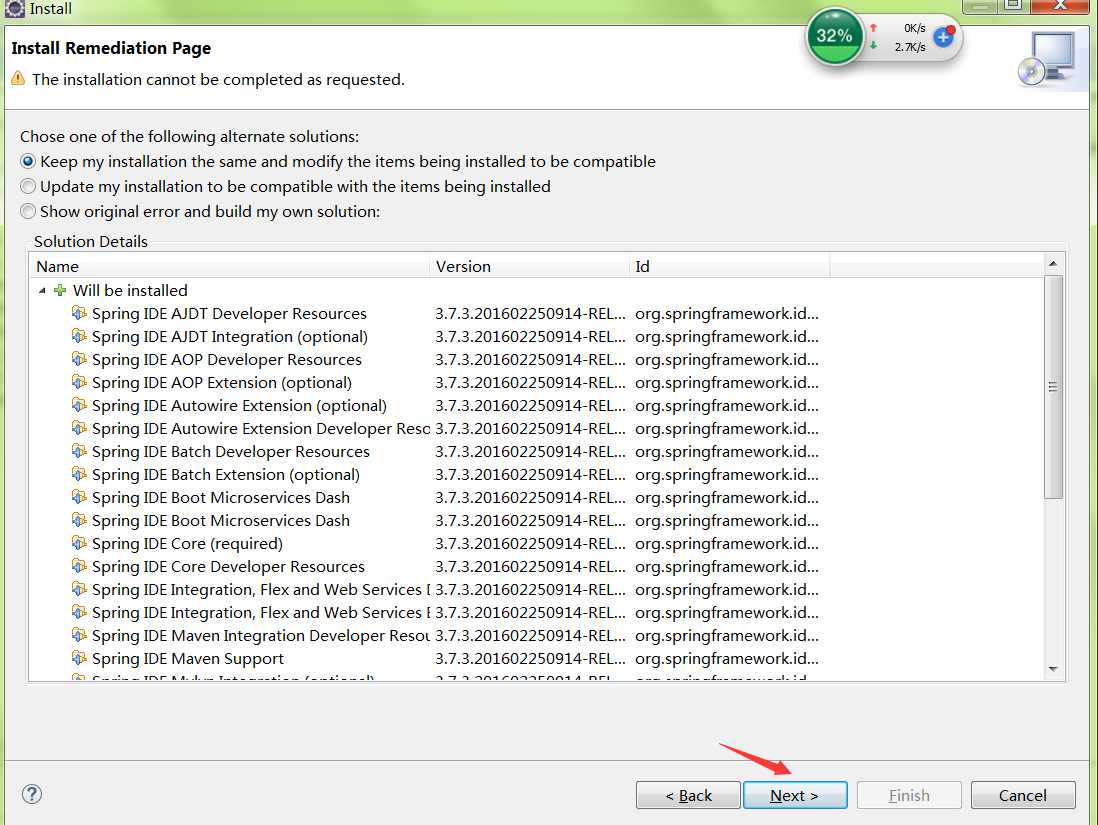The width and height of the screenshot is (1098, 825).
Task: Click version cell of AJDT Developer Resources row
Action: (x=530, y=314)
